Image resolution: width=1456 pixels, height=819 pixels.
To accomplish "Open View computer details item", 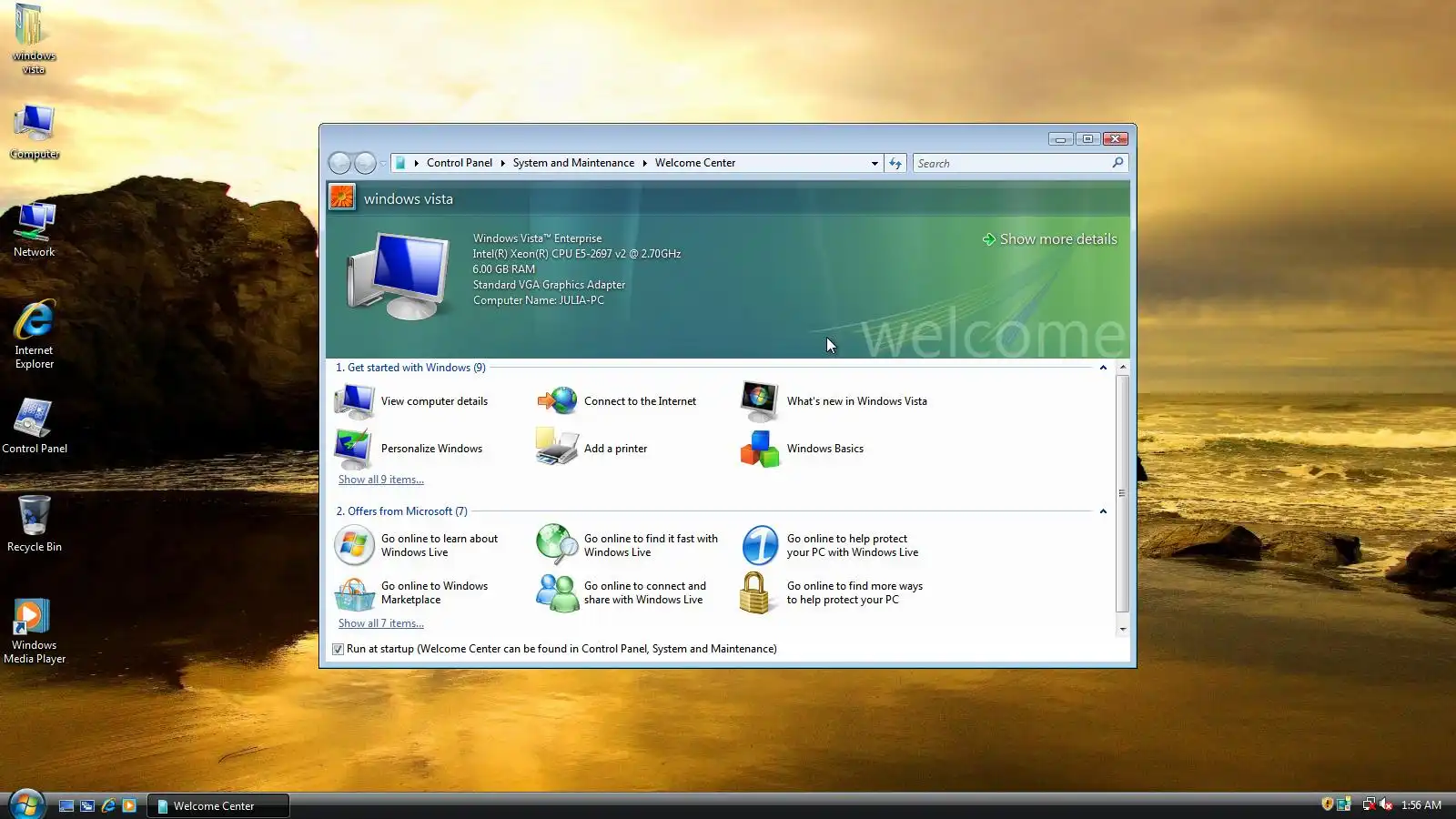I will (411, 401).
